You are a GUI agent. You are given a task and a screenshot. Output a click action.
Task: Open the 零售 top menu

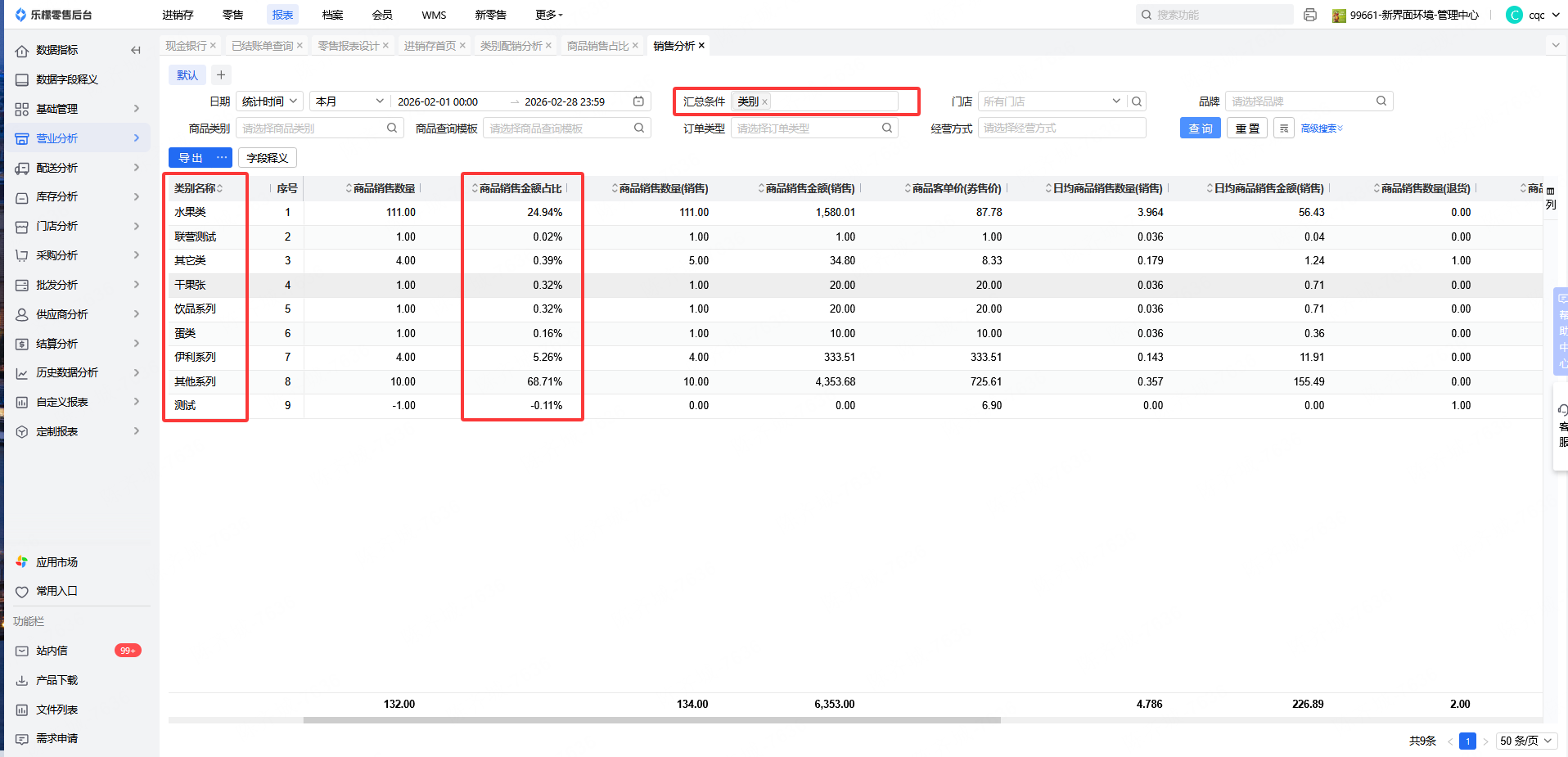tap(232, 15)
